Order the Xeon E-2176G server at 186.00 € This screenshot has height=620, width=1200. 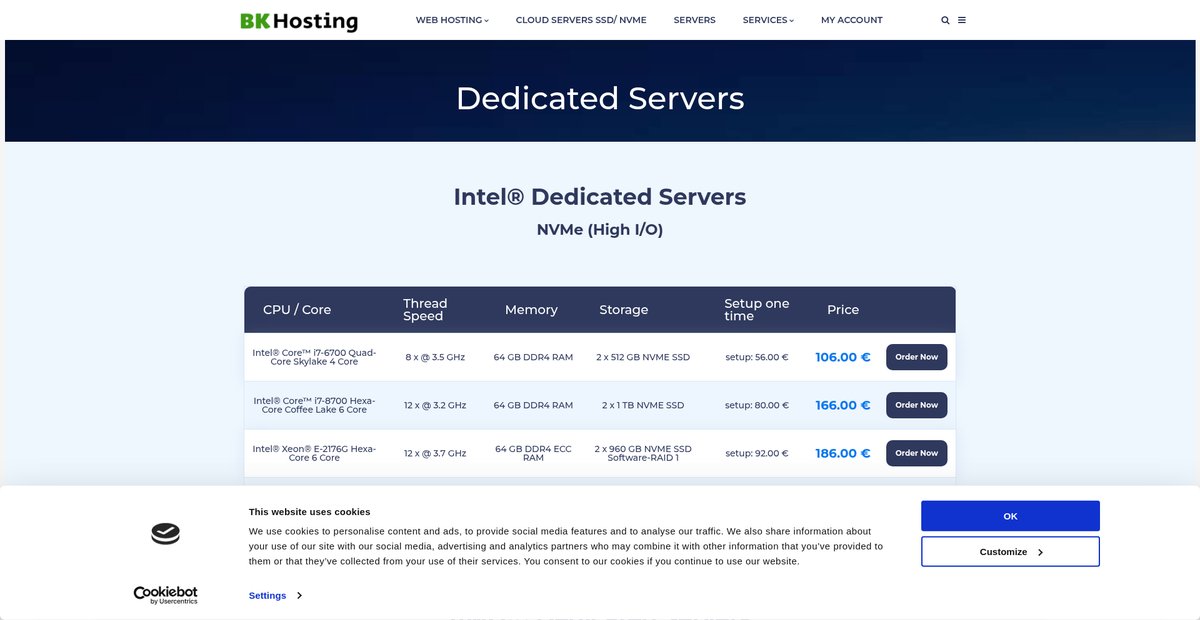coord(916,453)
